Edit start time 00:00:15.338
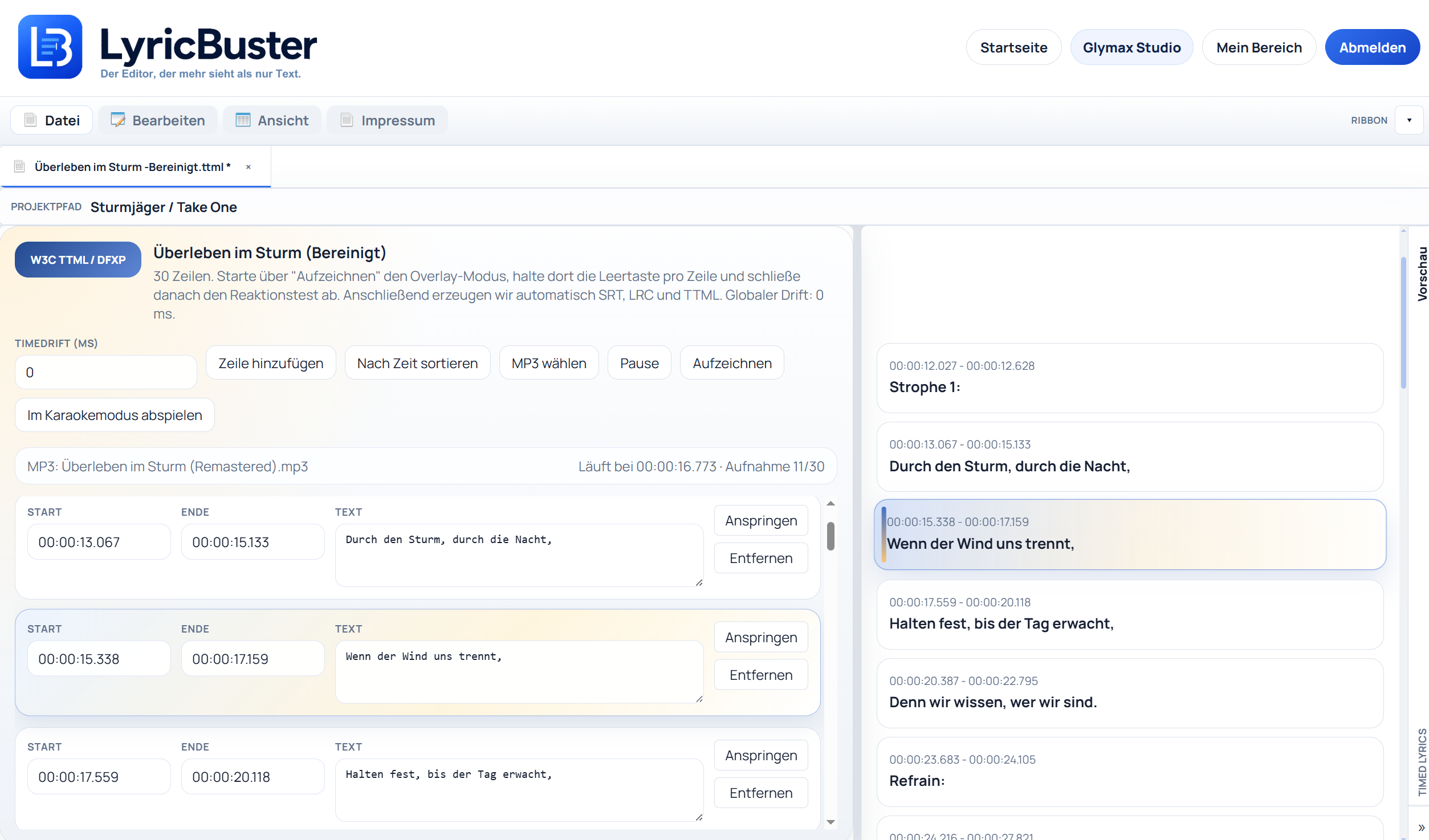Image resolution: width=1429 pixels, height=840 pixels. point(99,659)
